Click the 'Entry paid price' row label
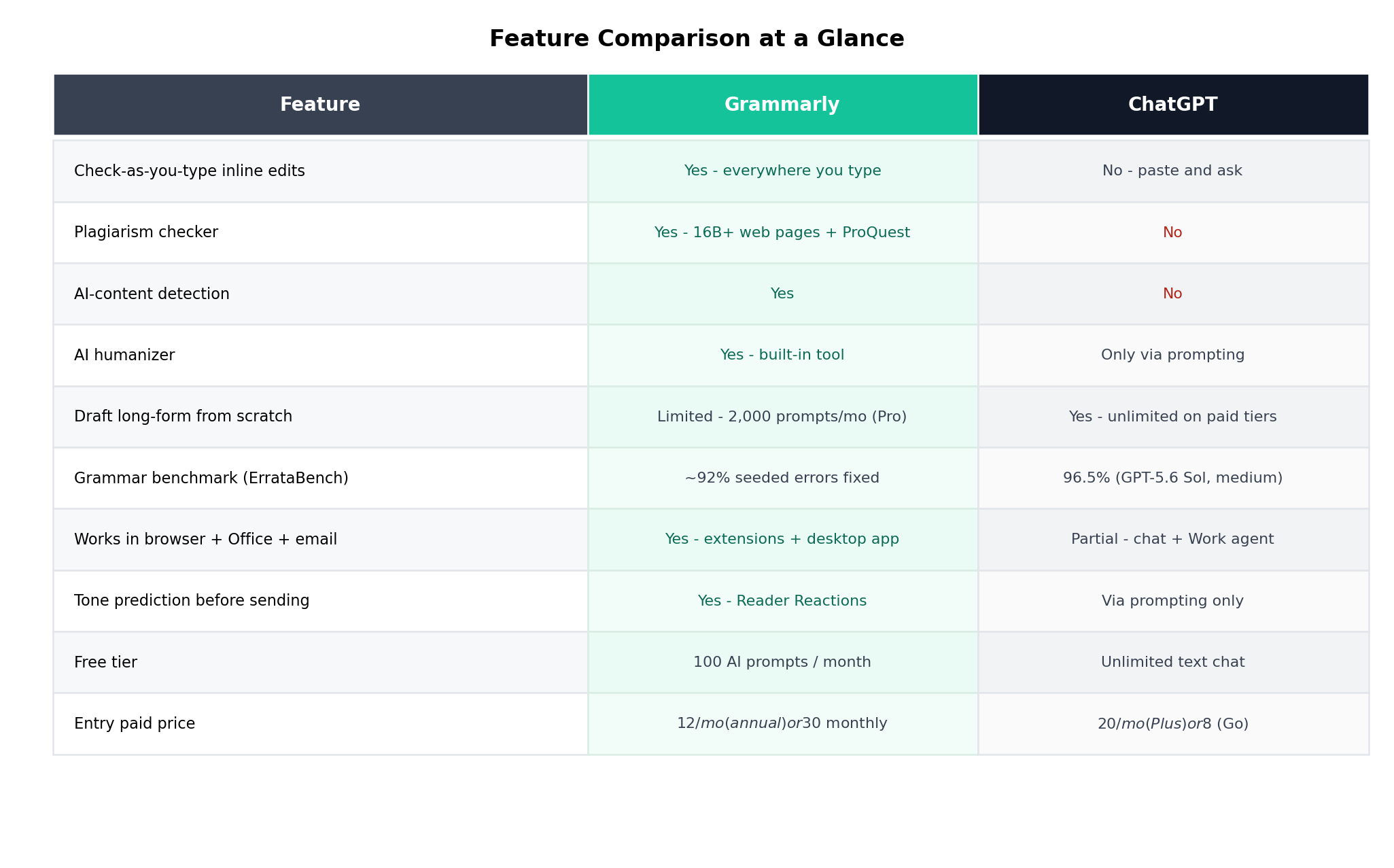The height and width of the screenshot is (868, 1394). click(x=135, y=723)
